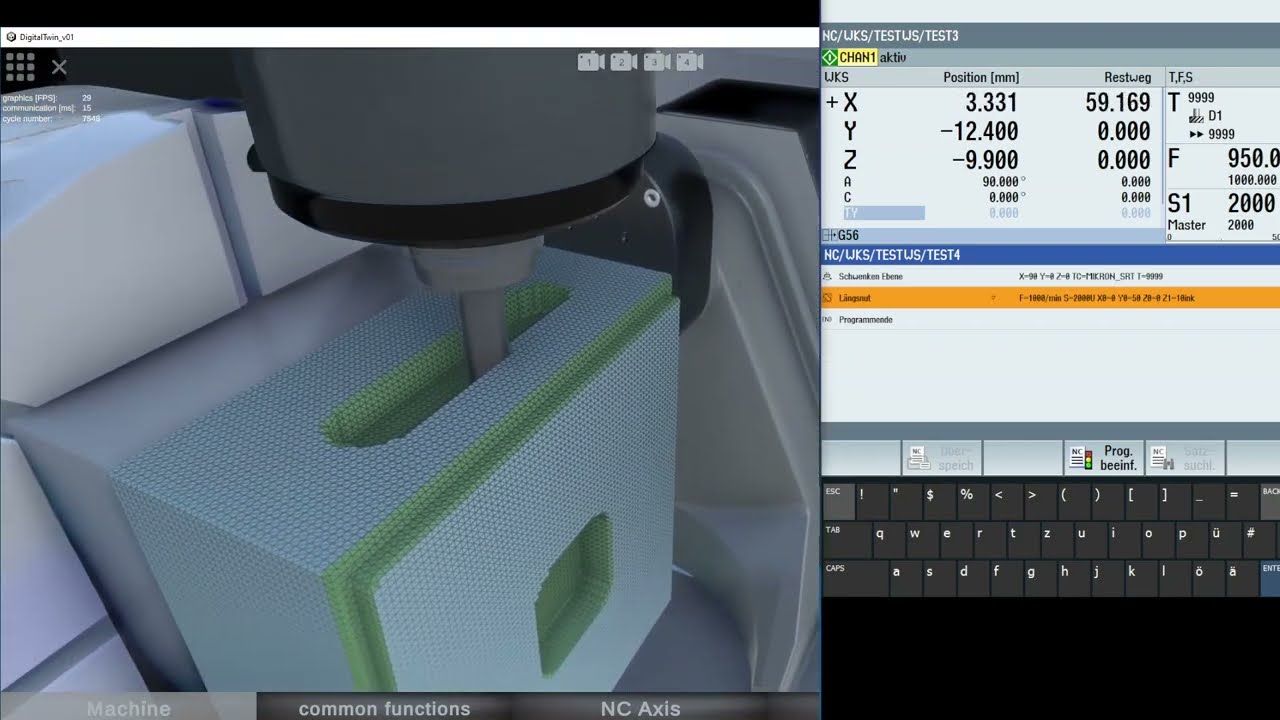Click the preselected tool arrows 9999

click(x=1212, y=134)
